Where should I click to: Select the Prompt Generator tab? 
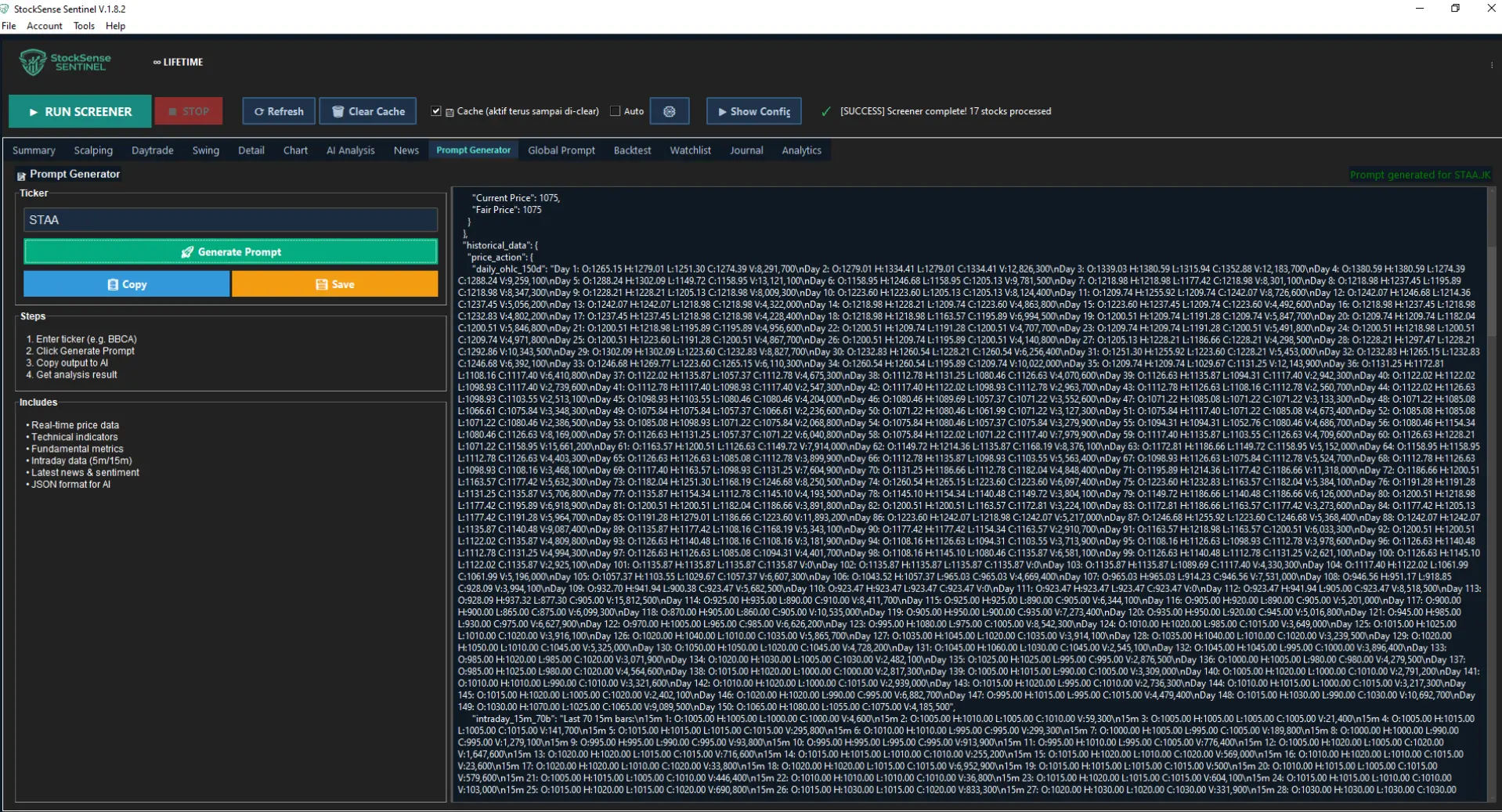[x=473, y=150]
